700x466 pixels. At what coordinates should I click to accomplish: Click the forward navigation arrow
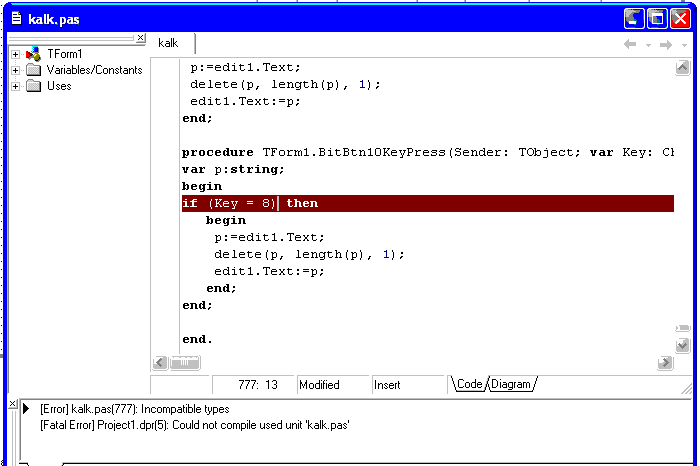666,44
